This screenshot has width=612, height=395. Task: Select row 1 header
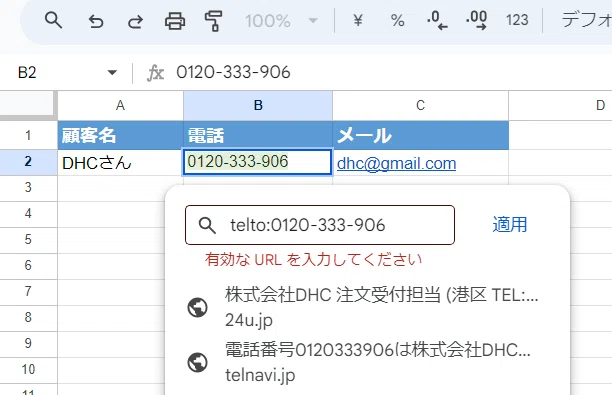coord(28,135)
